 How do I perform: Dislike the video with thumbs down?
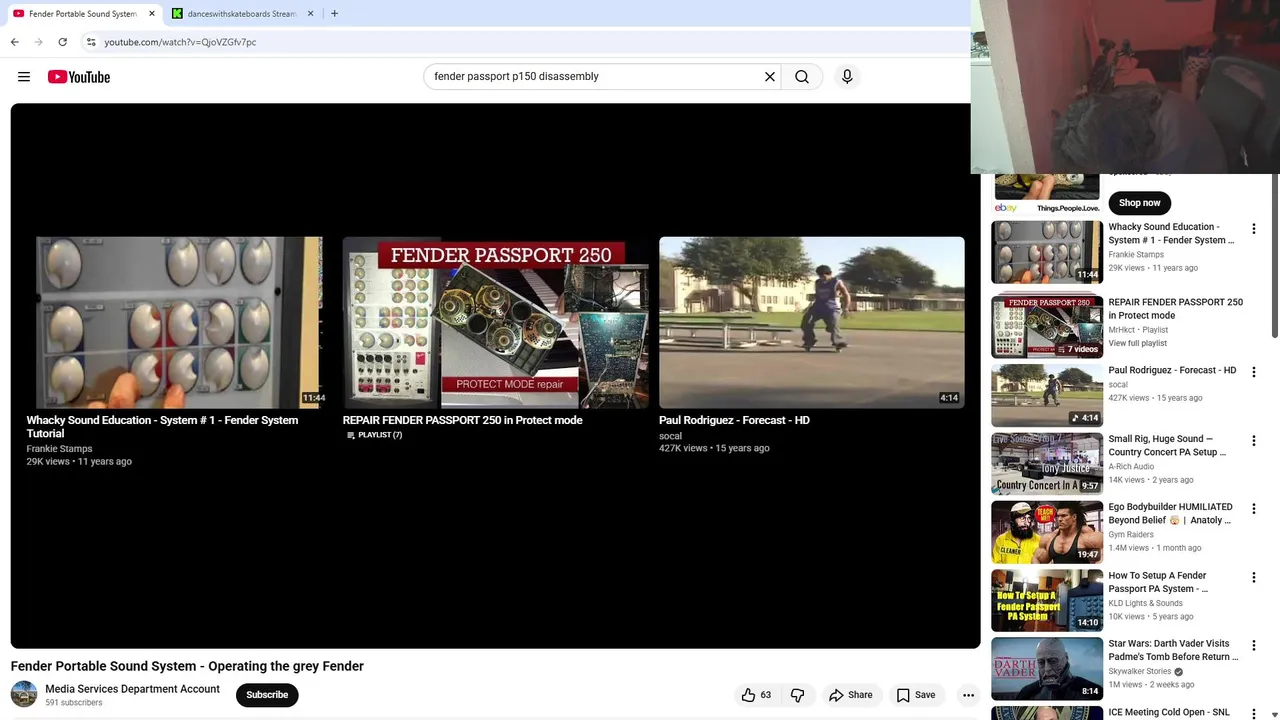tap(798, 695)
